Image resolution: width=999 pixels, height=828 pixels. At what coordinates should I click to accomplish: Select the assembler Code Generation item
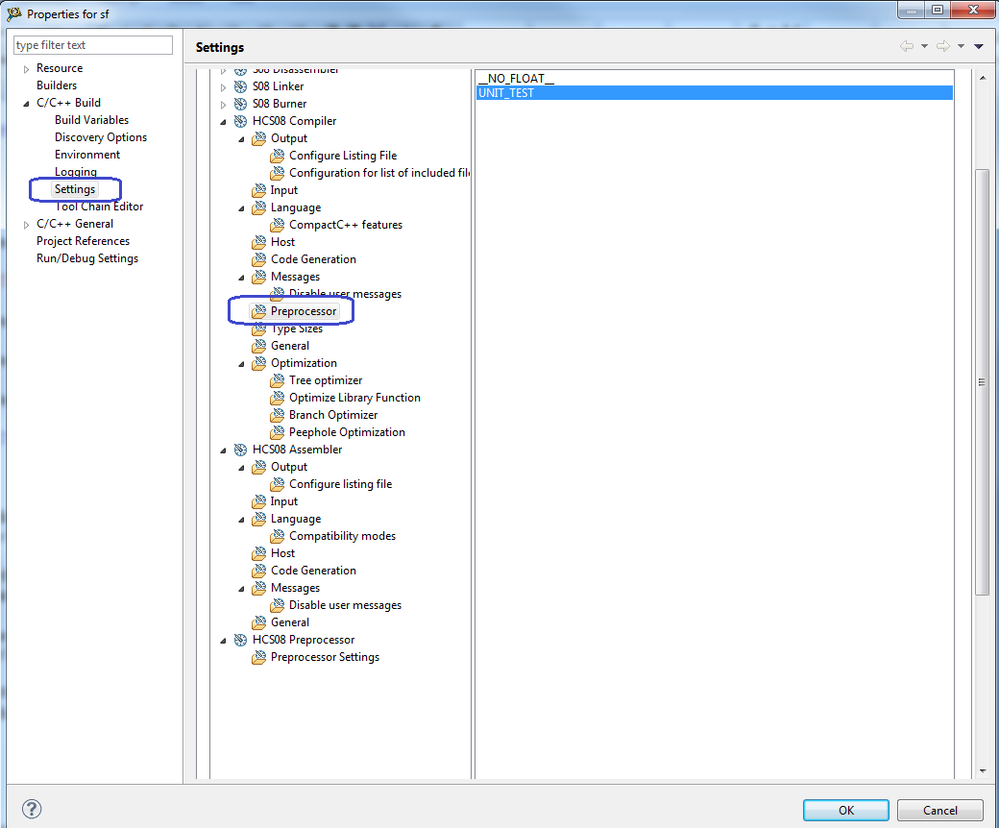[313, 571]
